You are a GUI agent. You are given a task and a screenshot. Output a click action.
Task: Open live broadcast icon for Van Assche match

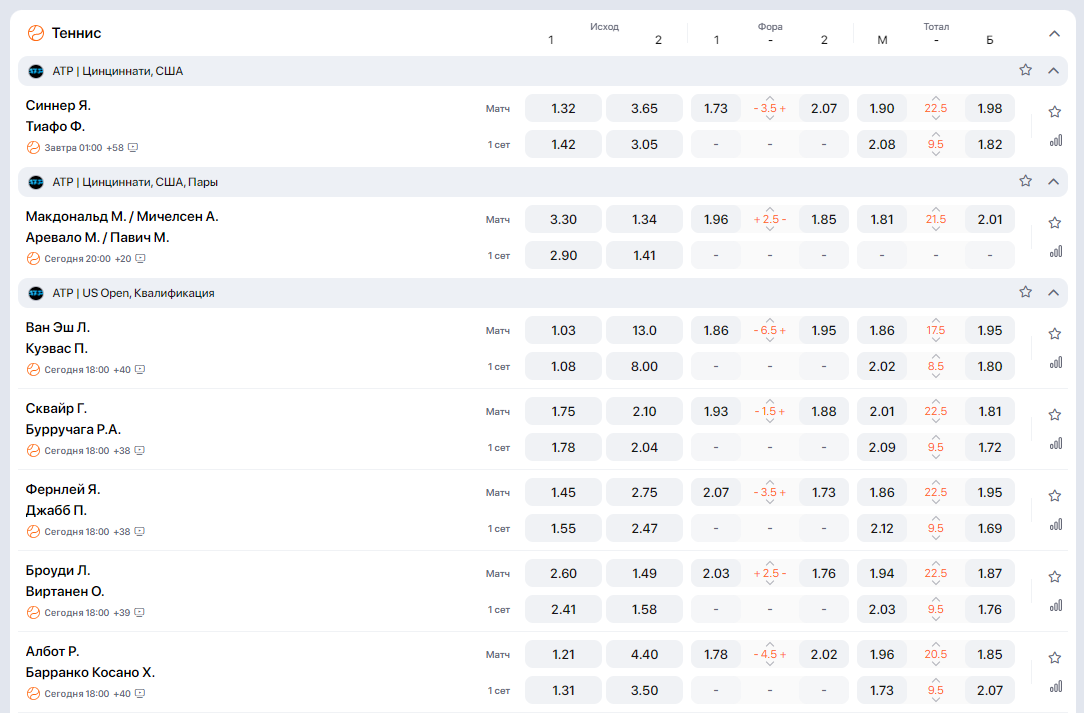pyautogui.click(x=140, y=370)
